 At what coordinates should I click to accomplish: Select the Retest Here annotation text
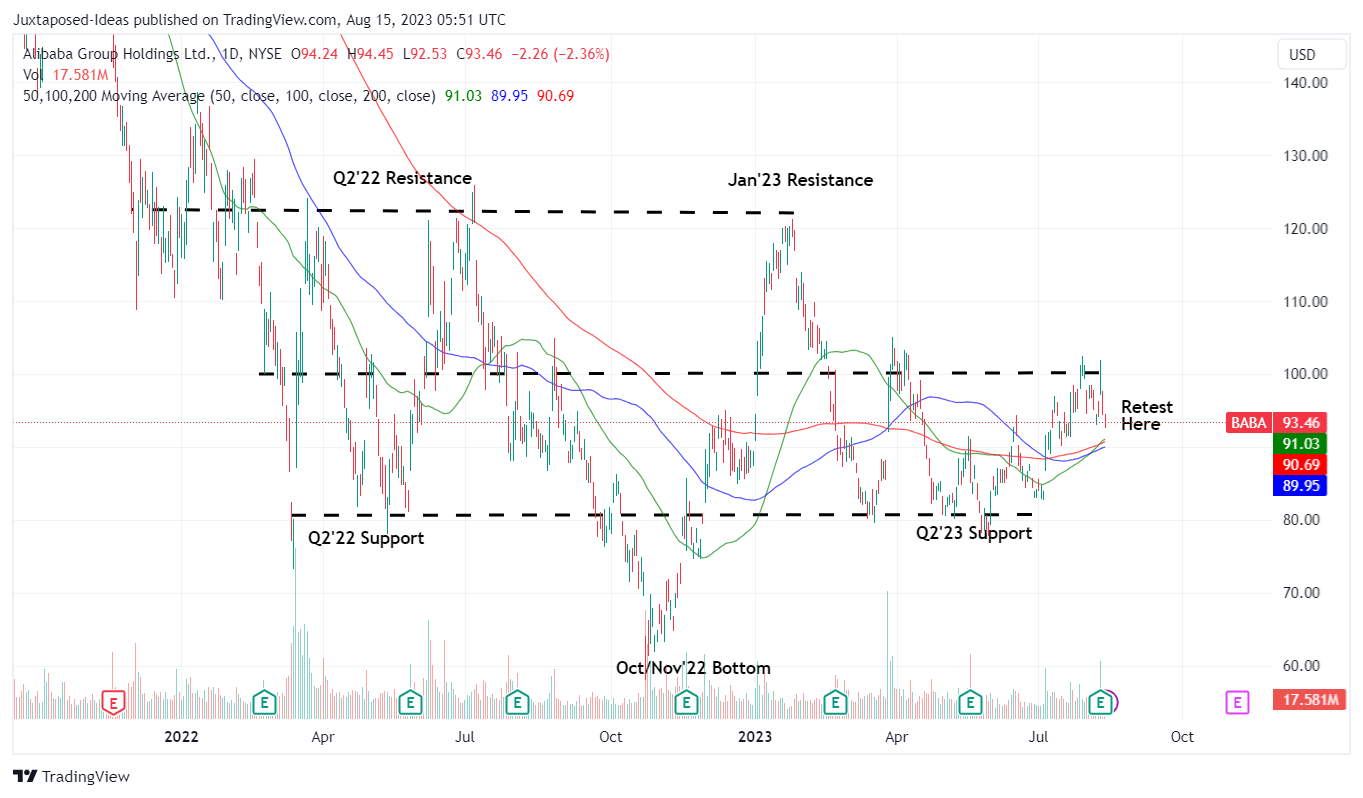point(1147,415)
